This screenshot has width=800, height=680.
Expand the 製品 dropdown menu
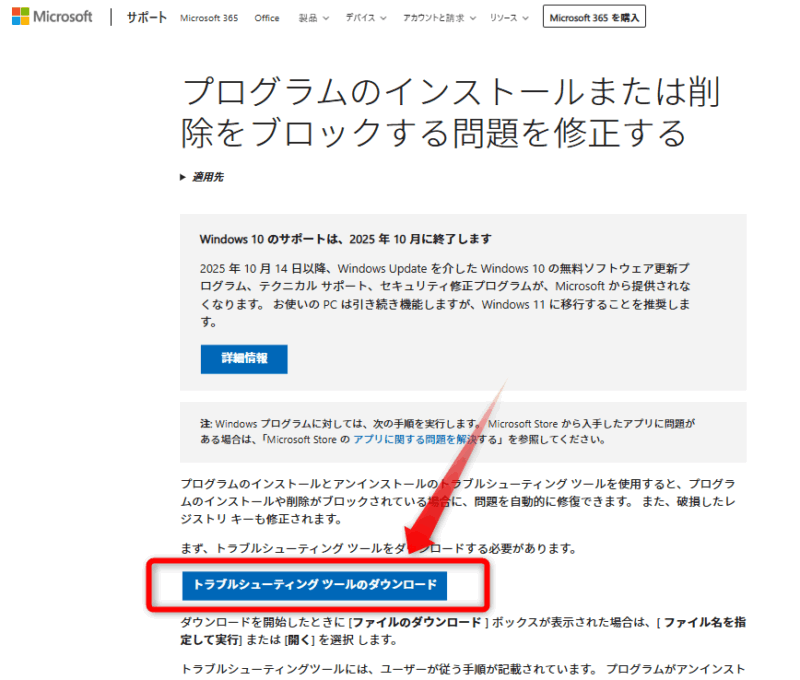(x=313, y=18)
